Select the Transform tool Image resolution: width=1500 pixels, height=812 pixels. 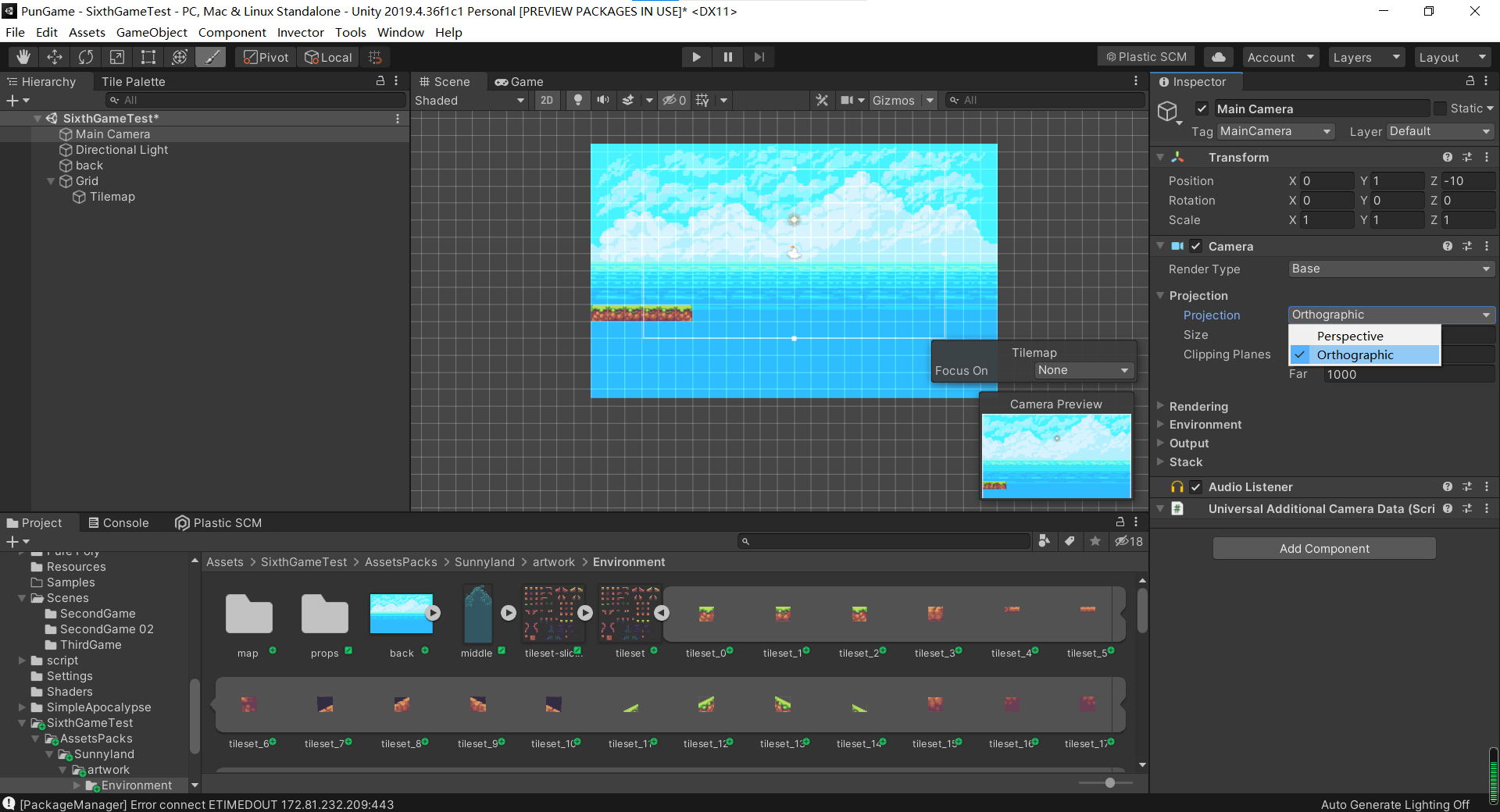pos(180,57)
